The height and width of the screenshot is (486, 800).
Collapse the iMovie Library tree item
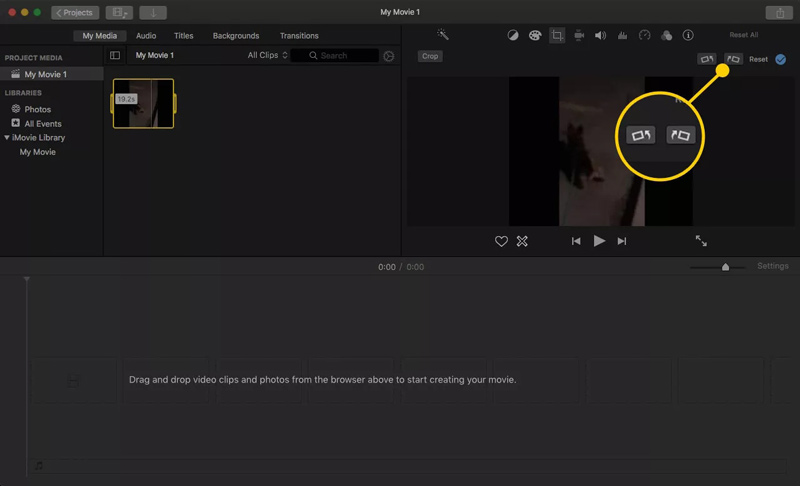(7, 138)
